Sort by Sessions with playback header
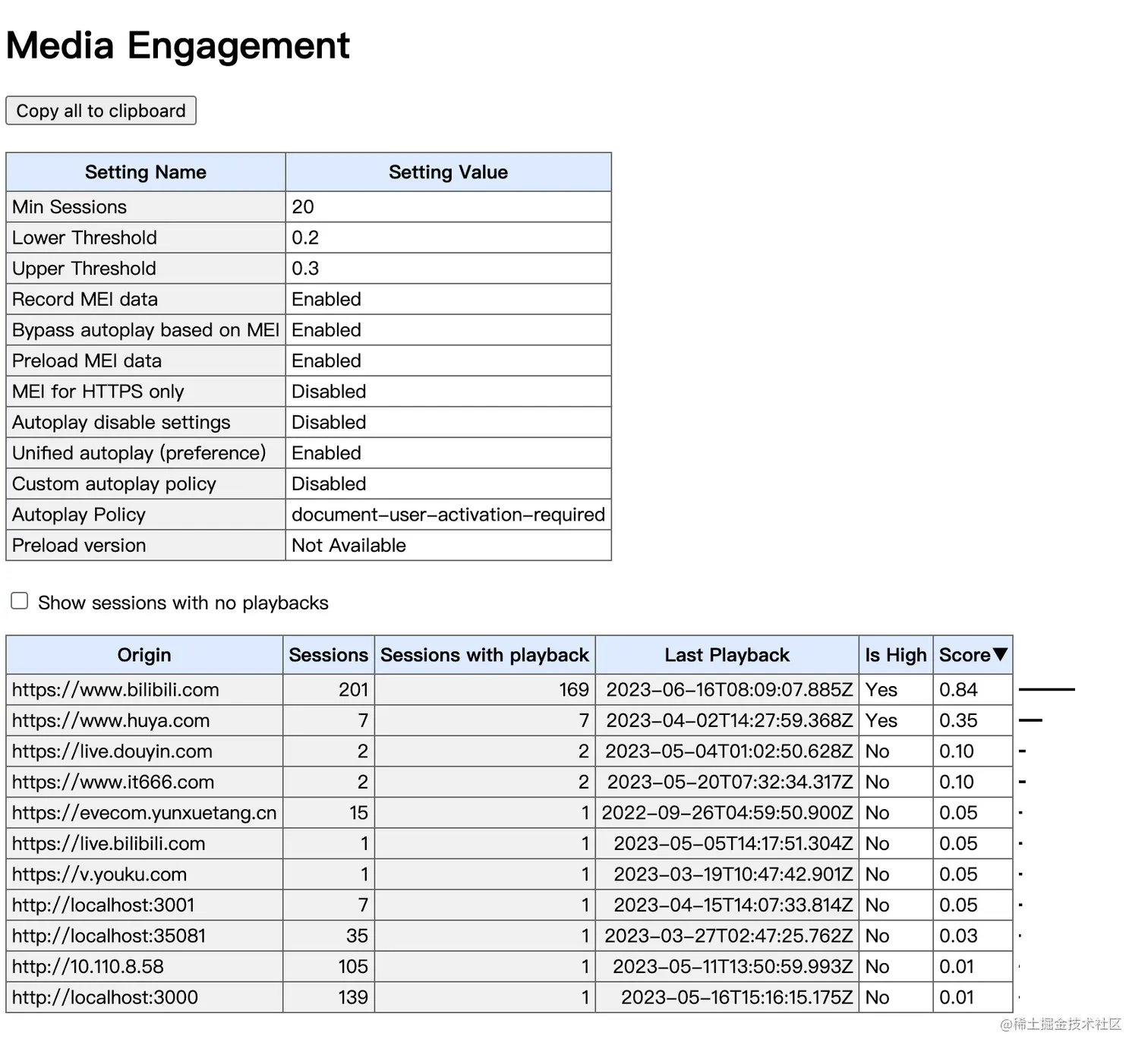The height and width of the screenshot is (1058, 1148). (484, 655)
